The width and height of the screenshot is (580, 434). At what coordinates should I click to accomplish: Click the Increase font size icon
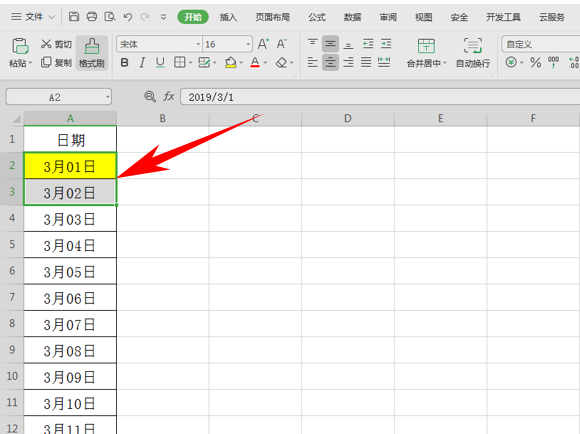click(x=263, y=44)
